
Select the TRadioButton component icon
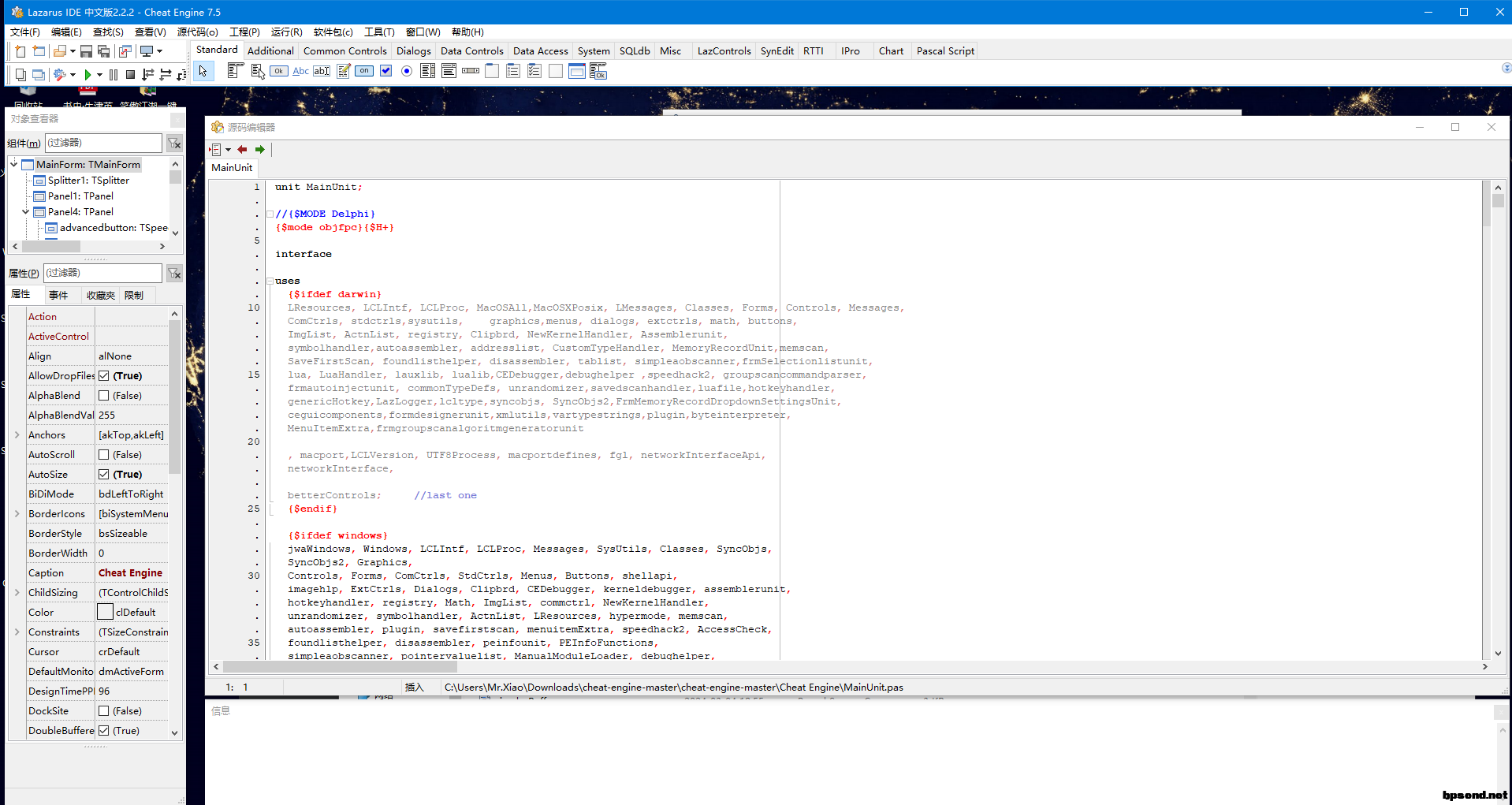pyautogui.click(x=407, y=71)
